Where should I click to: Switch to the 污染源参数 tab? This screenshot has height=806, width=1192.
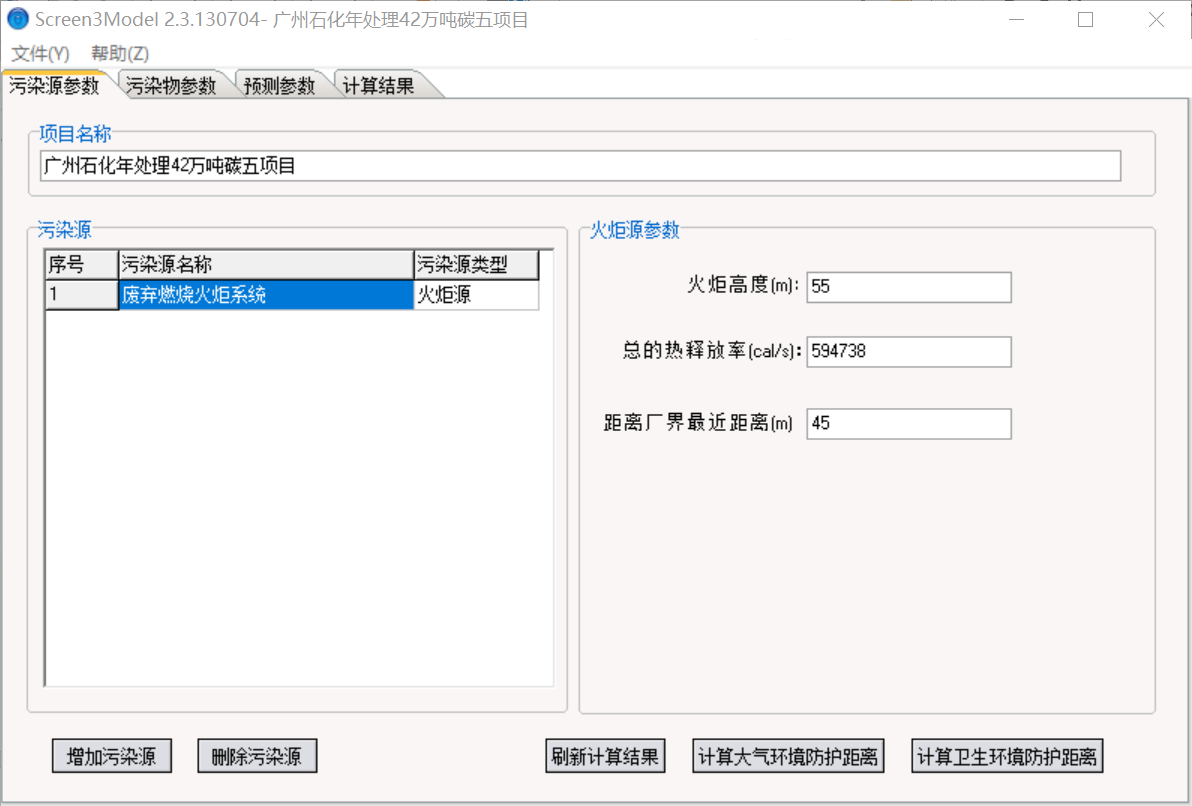55,85
